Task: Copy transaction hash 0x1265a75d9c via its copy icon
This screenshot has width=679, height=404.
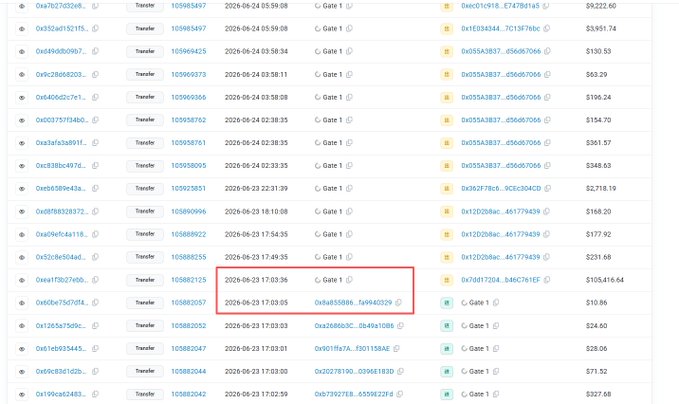Action: click(x=95, y=326)
